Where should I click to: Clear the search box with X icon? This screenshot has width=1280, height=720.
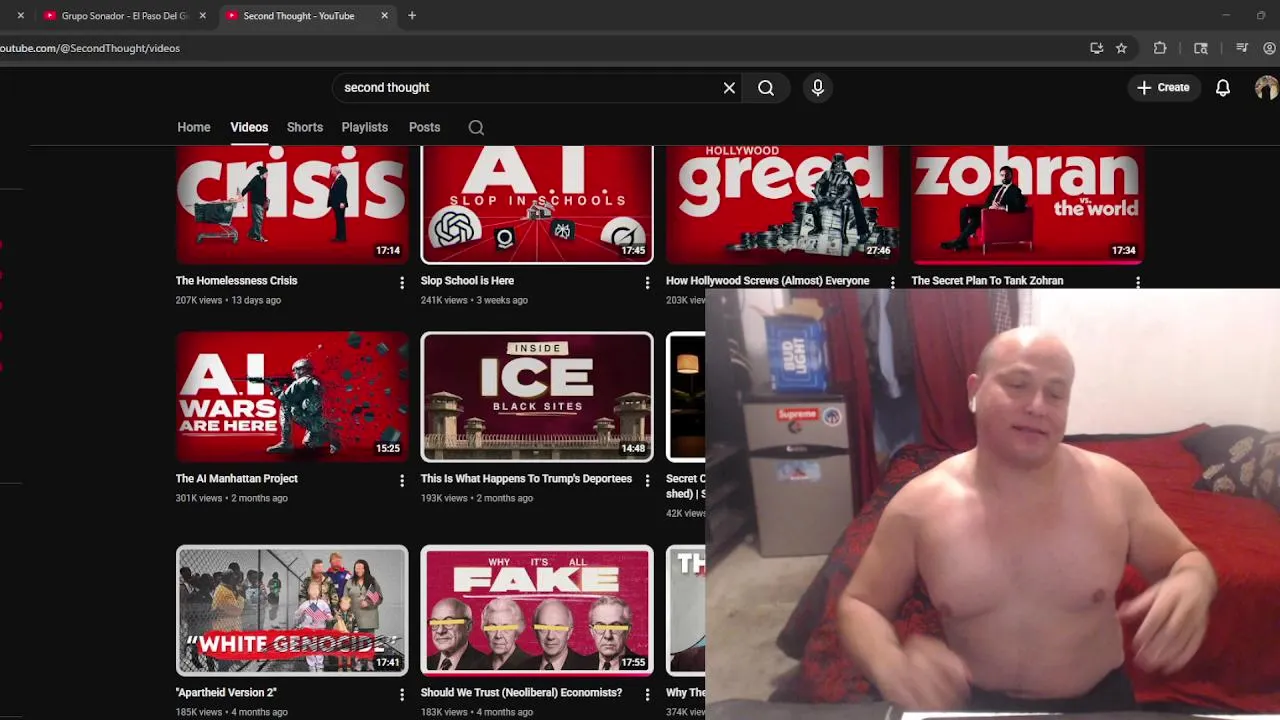click(x=729, y=88)
